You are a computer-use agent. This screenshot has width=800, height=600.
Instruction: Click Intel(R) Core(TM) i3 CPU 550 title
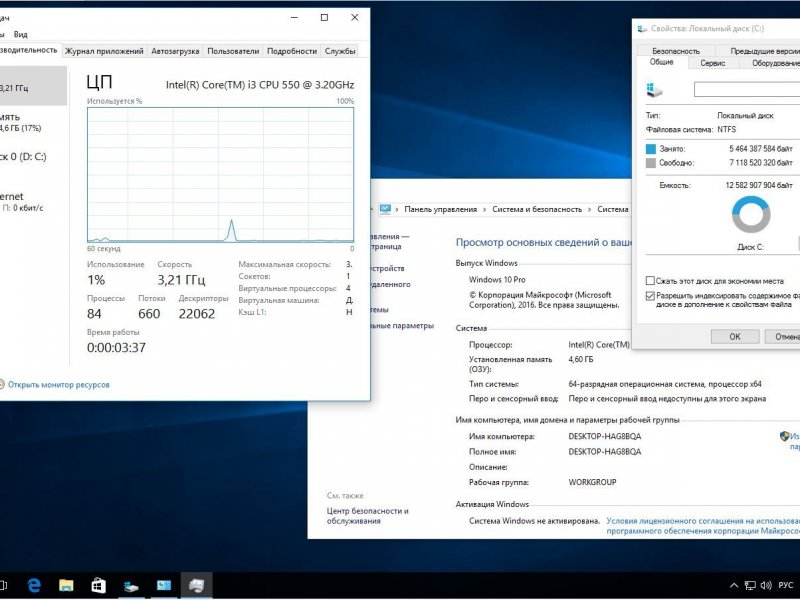260,85
